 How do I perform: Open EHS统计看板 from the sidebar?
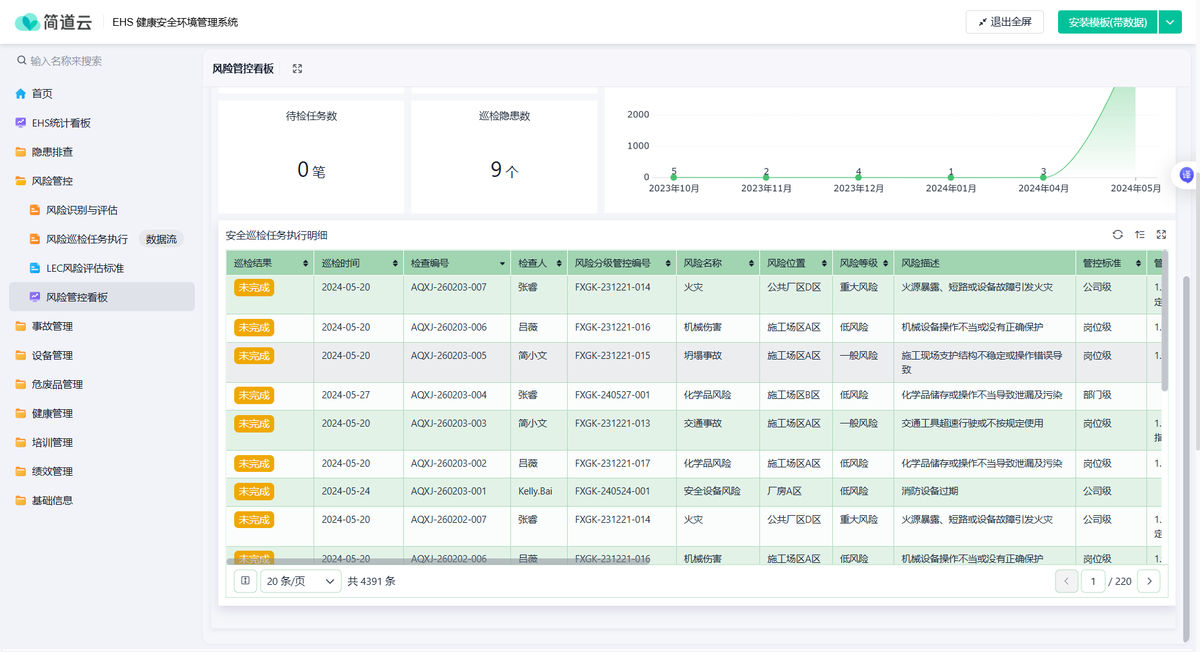(61, 123)
